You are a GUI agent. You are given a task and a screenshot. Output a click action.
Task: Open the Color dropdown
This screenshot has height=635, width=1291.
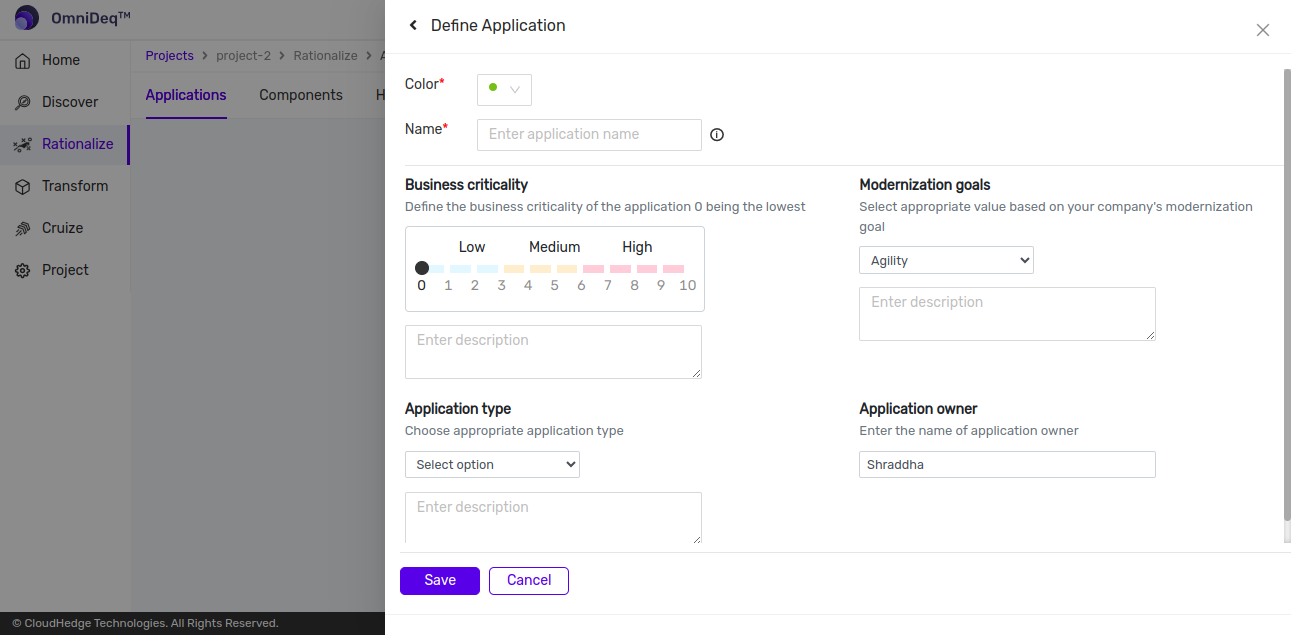click(504, 89)
